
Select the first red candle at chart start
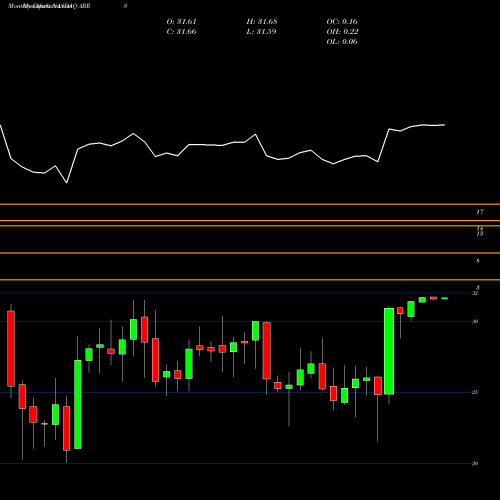coord(11,349)
